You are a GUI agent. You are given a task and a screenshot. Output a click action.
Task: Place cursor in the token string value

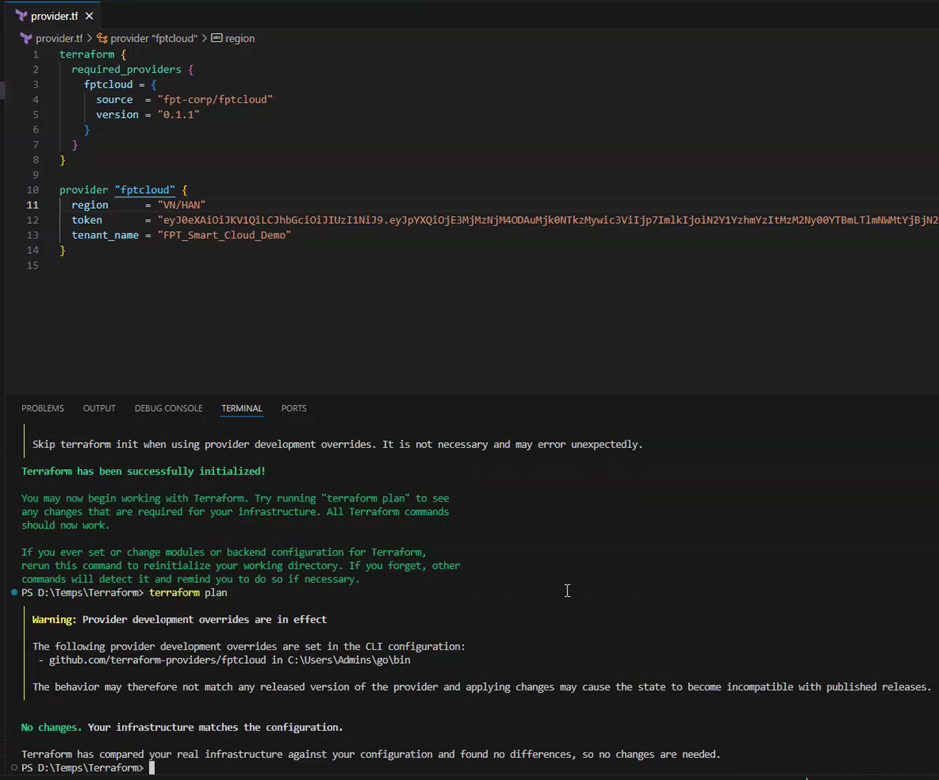point(500,220)
